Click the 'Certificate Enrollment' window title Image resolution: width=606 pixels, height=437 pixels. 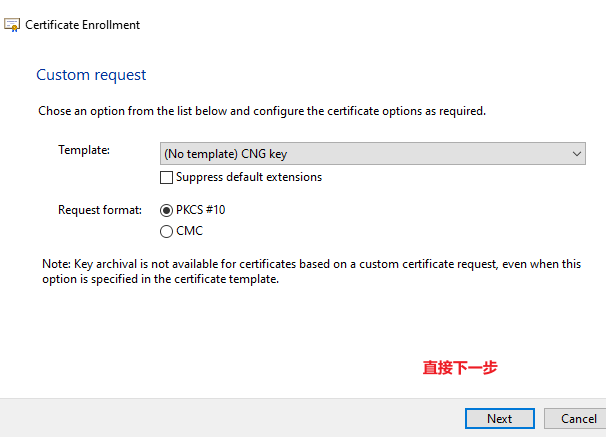tap(82, 25)
